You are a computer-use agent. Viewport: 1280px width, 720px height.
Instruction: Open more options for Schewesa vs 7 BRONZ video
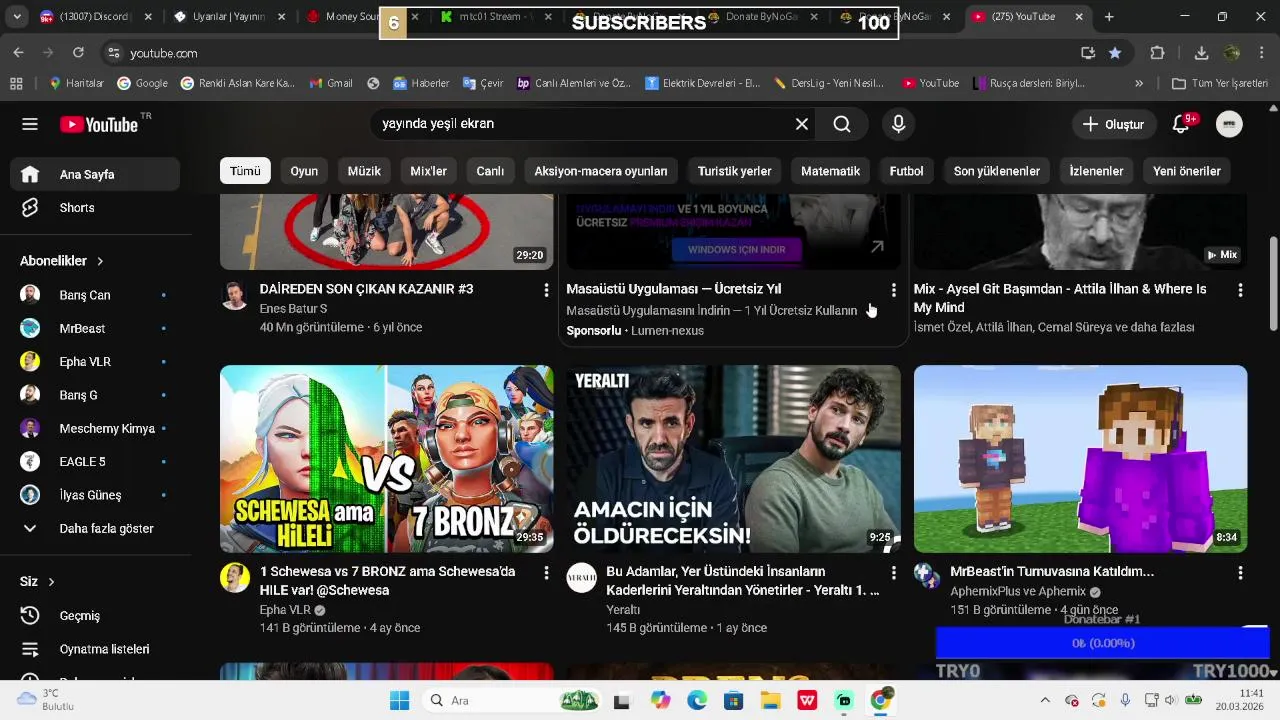(x=546, y=573)
